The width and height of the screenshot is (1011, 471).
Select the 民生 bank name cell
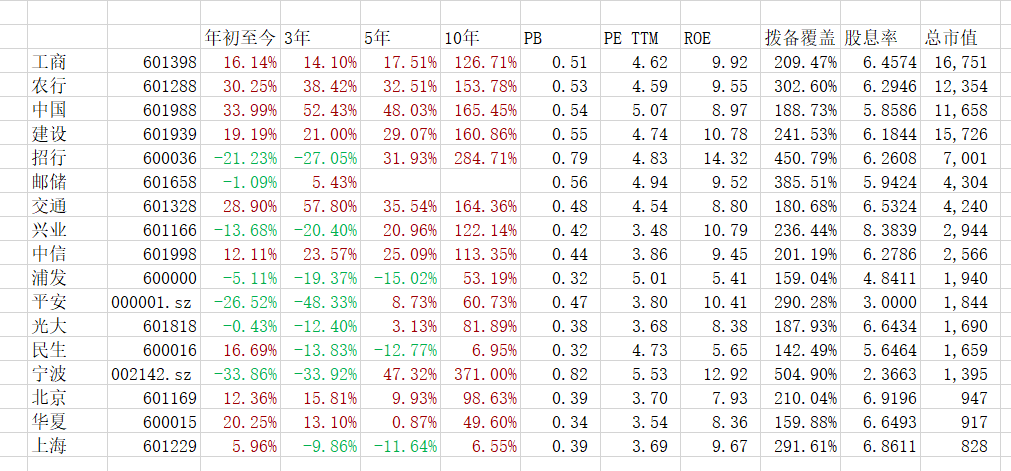click(x=50, y=350)
